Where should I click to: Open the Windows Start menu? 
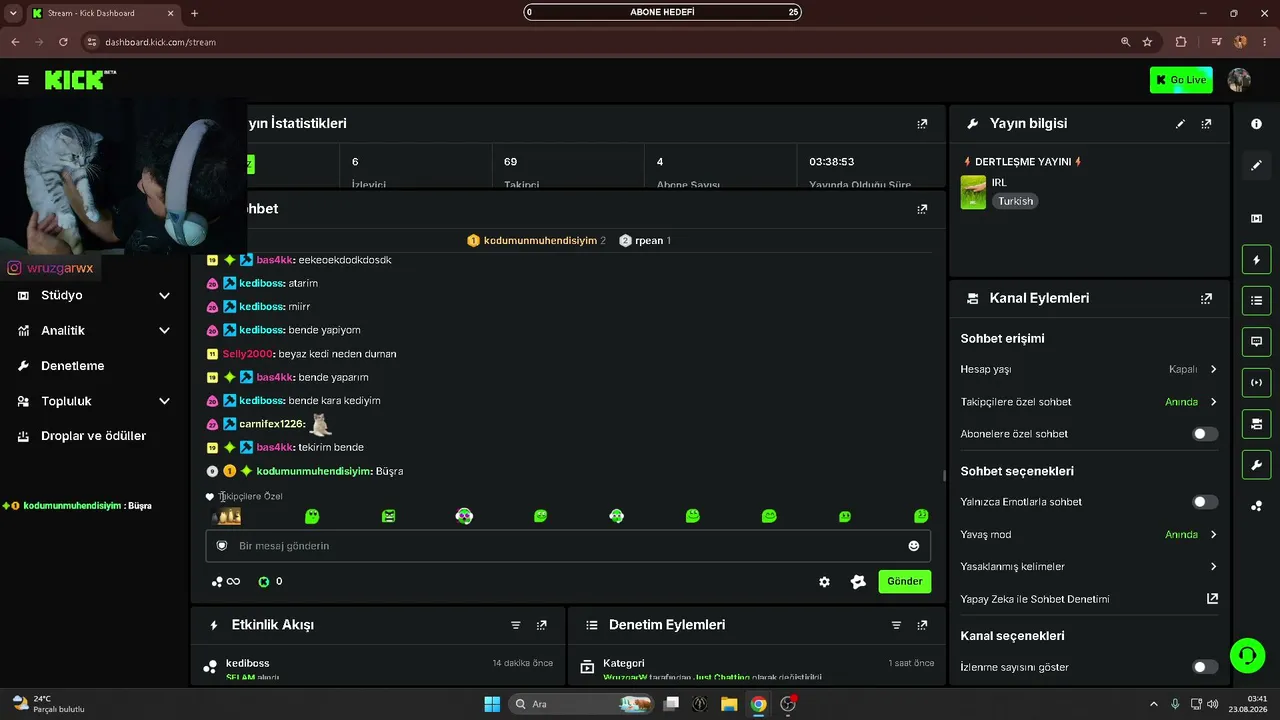492,704
